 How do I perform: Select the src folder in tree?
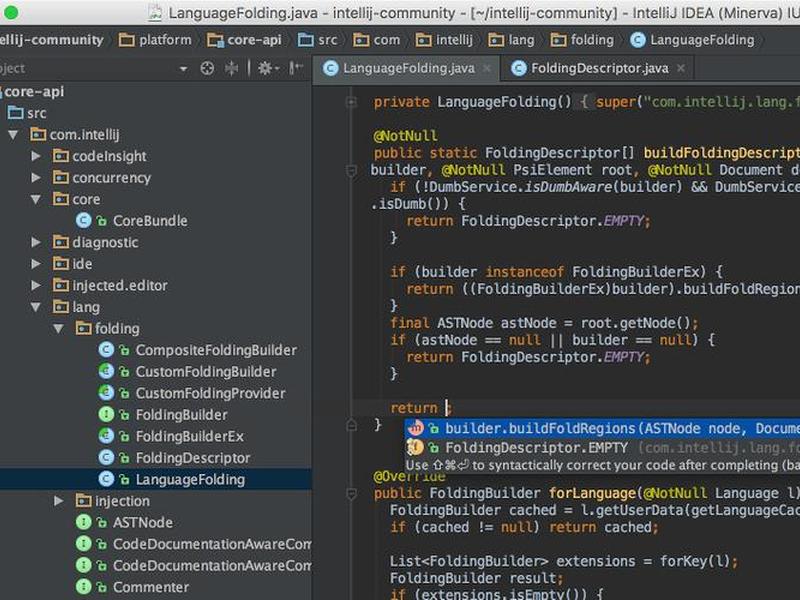37,113
